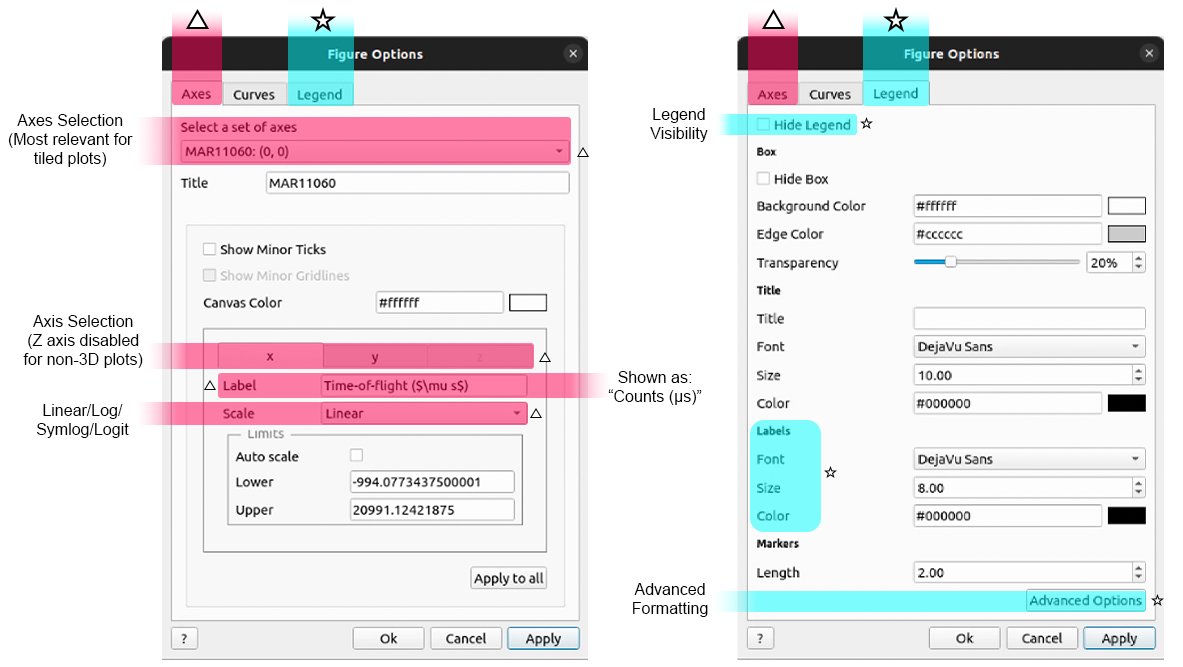Check the Hide Box option
This screenshot has width=1183, height=667.
click(x=764, y=179)
